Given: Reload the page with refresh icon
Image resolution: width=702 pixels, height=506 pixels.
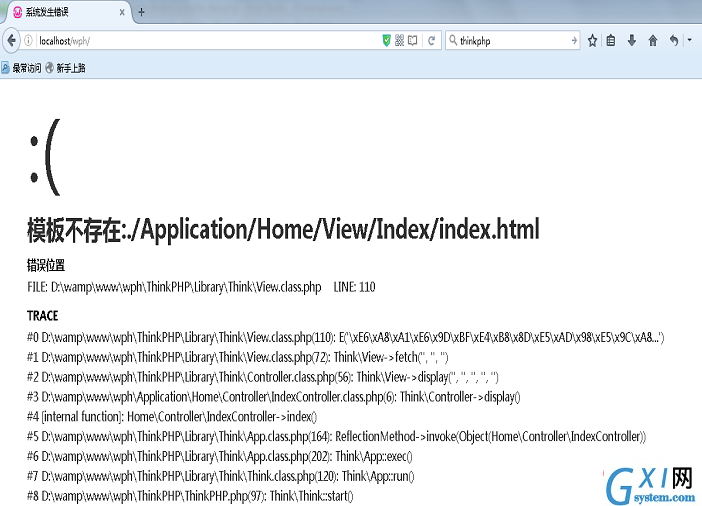Looking at the screenshot, I should pyautogui.click(x=432, y=41).
